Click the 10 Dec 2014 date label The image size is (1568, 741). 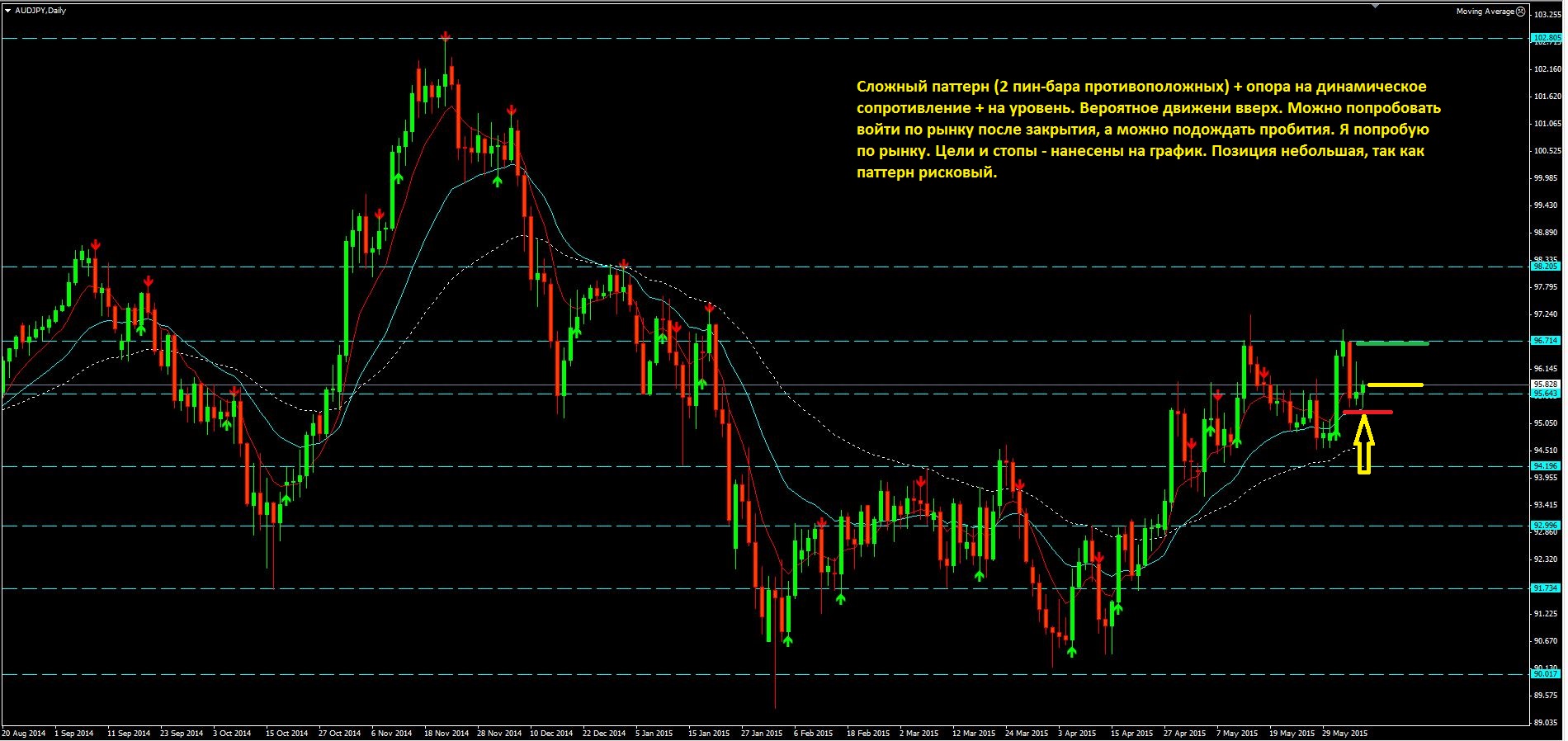pos(551,734)
